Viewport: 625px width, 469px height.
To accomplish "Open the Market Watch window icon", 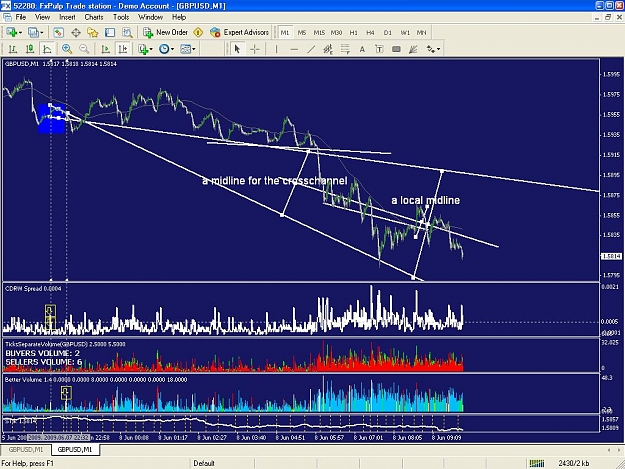I will (x=59, y=33).
